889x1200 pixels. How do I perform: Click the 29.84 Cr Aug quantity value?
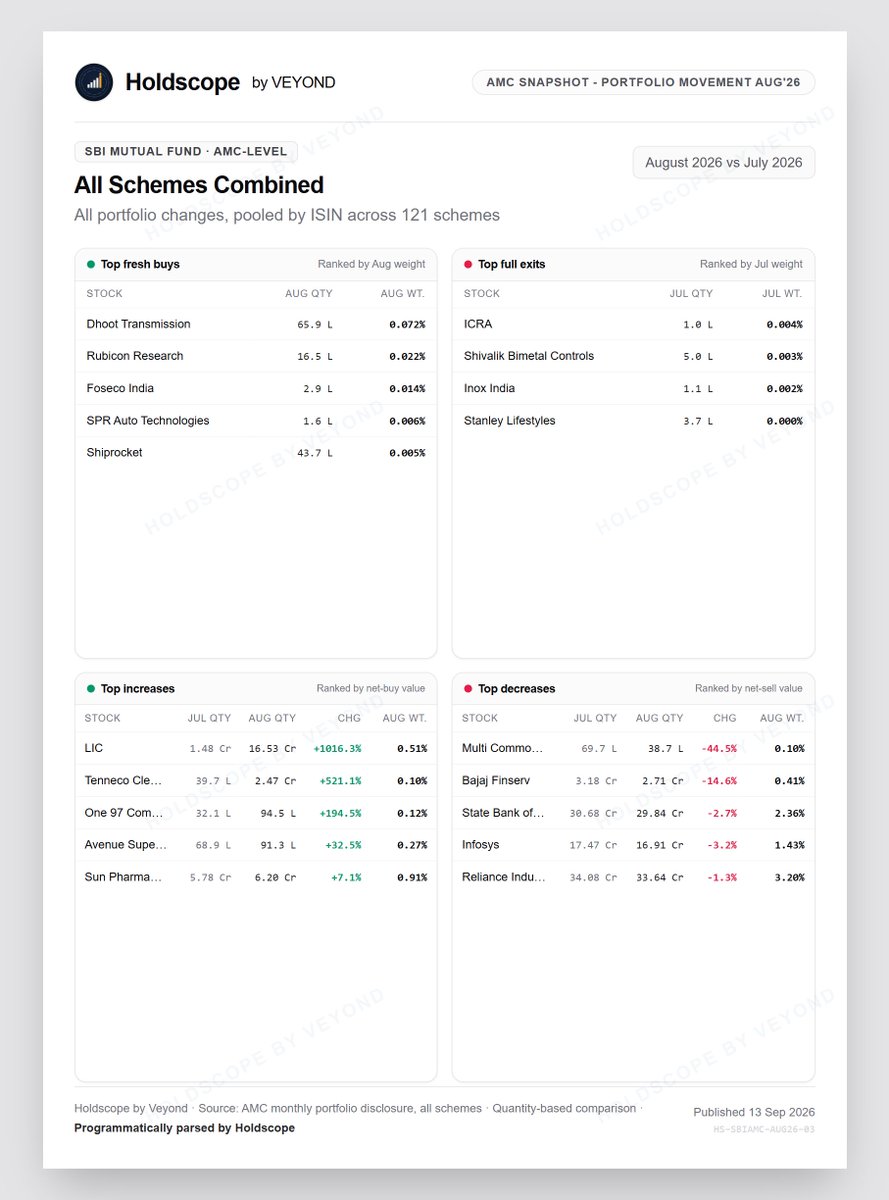tap(660, 813)
